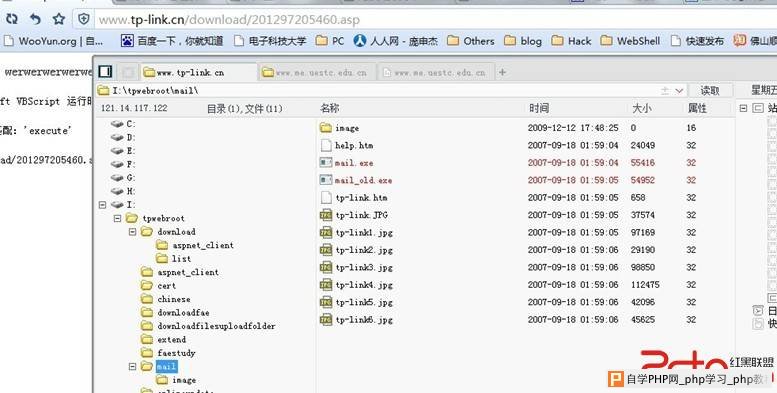
Task: Select tp-link.JPG file
Action: point(354,215)
